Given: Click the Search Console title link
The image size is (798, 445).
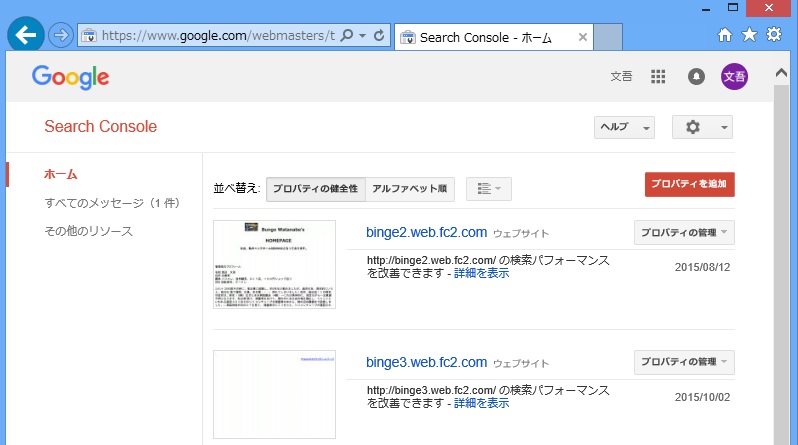Looking at the screenshot, I should click(100, 126).
